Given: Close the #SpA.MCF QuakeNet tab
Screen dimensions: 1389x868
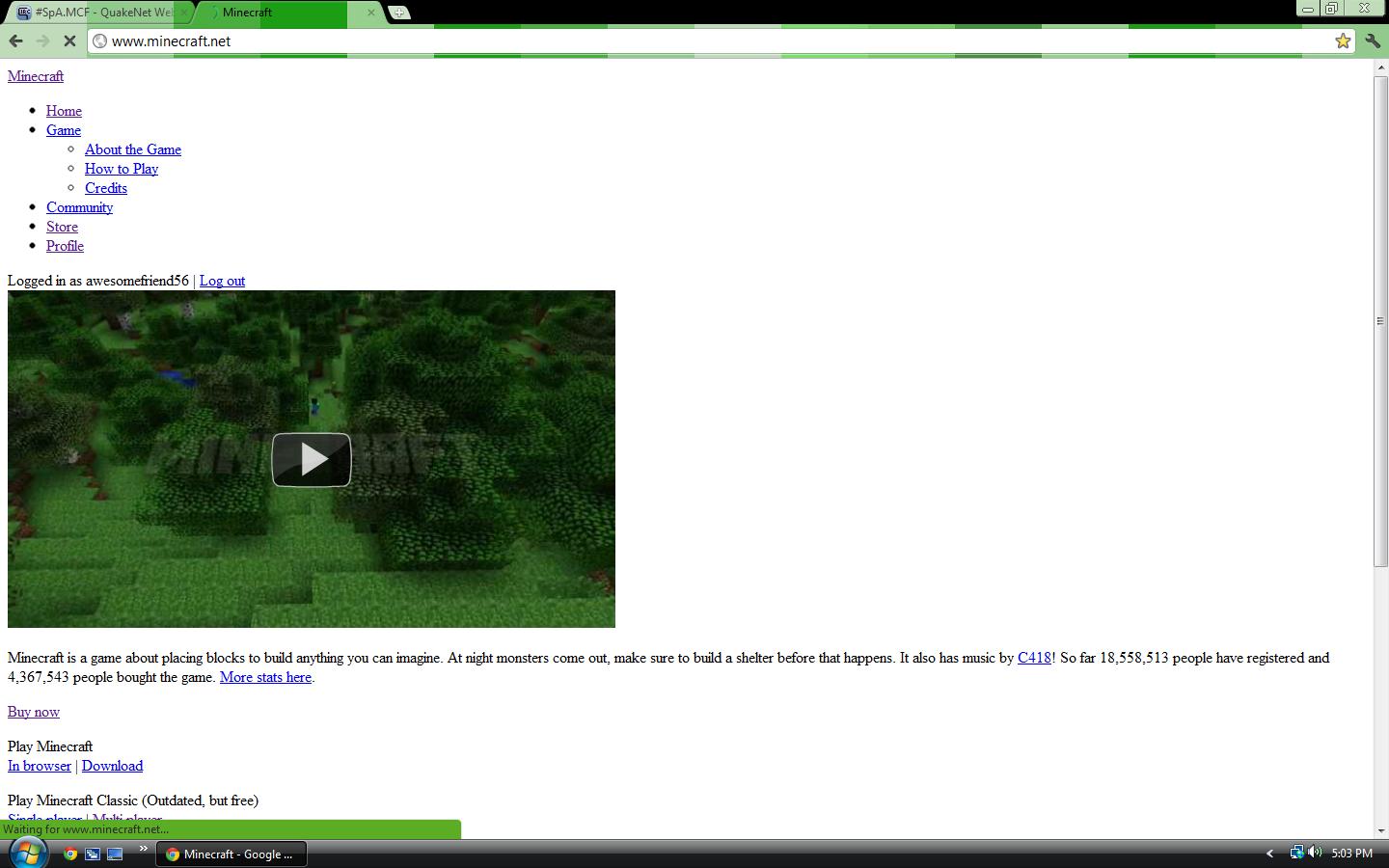Looking at the screenshot, I should point(184,13).
